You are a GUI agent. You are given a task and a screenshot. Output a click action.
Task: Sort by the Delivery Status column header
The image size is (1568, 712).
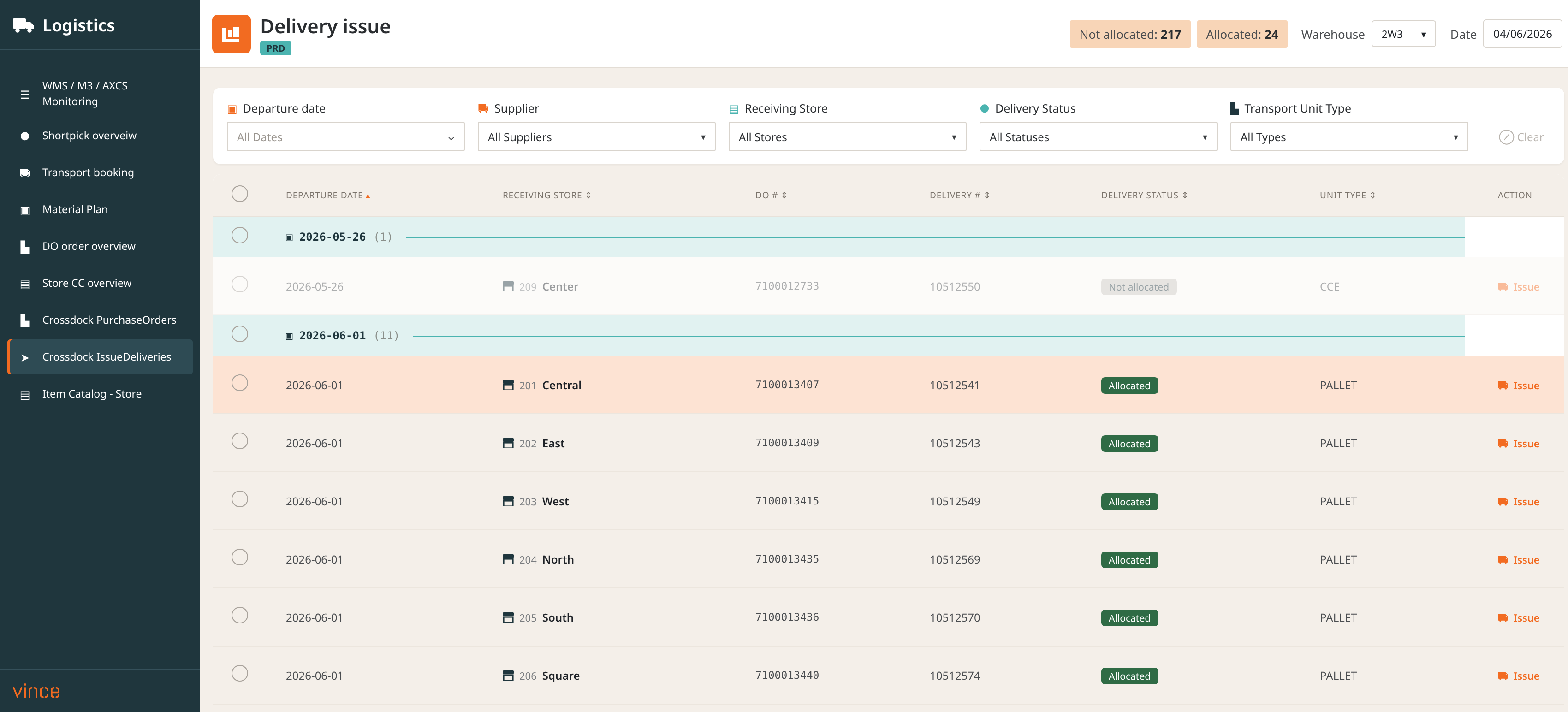(x=1144, y=196)
